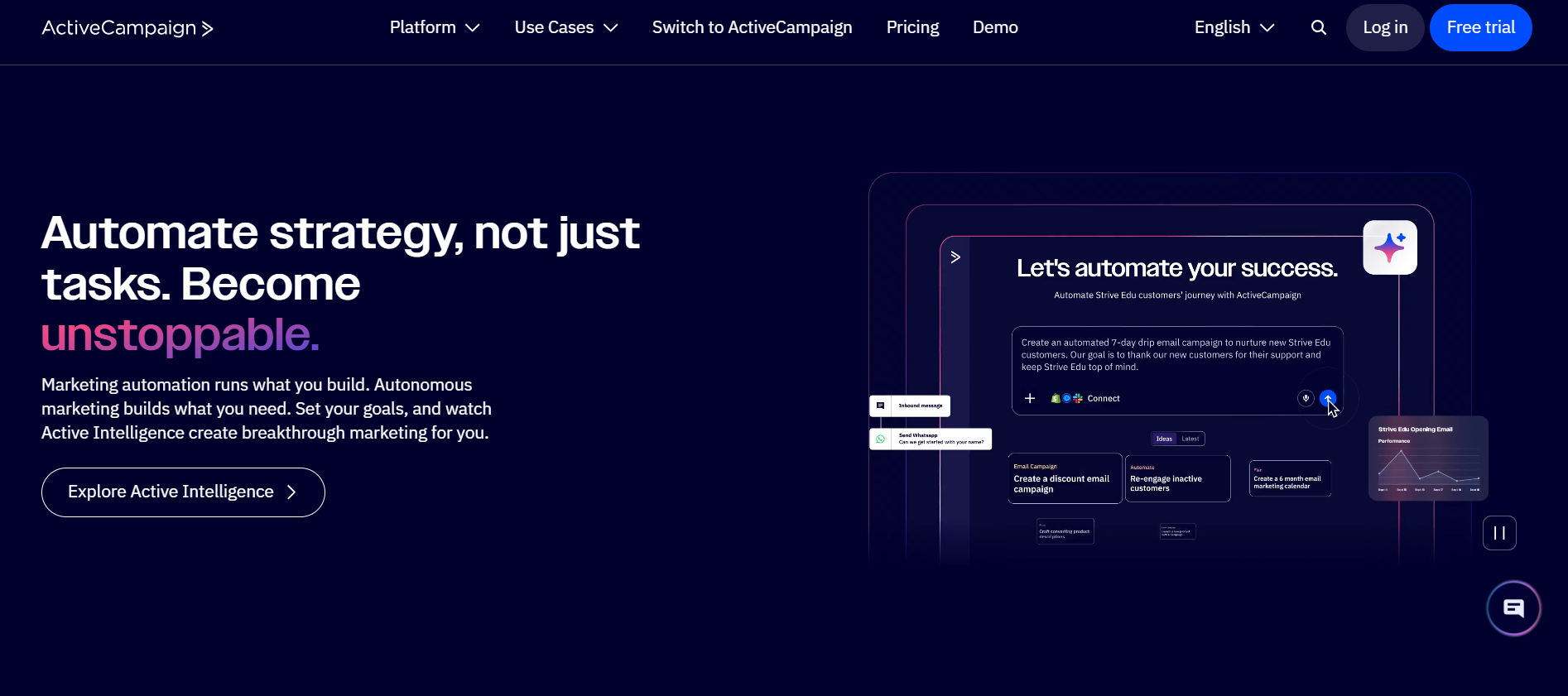Click the integration app icons beside Connect

pyautogui.click(x=1067, y=398)
